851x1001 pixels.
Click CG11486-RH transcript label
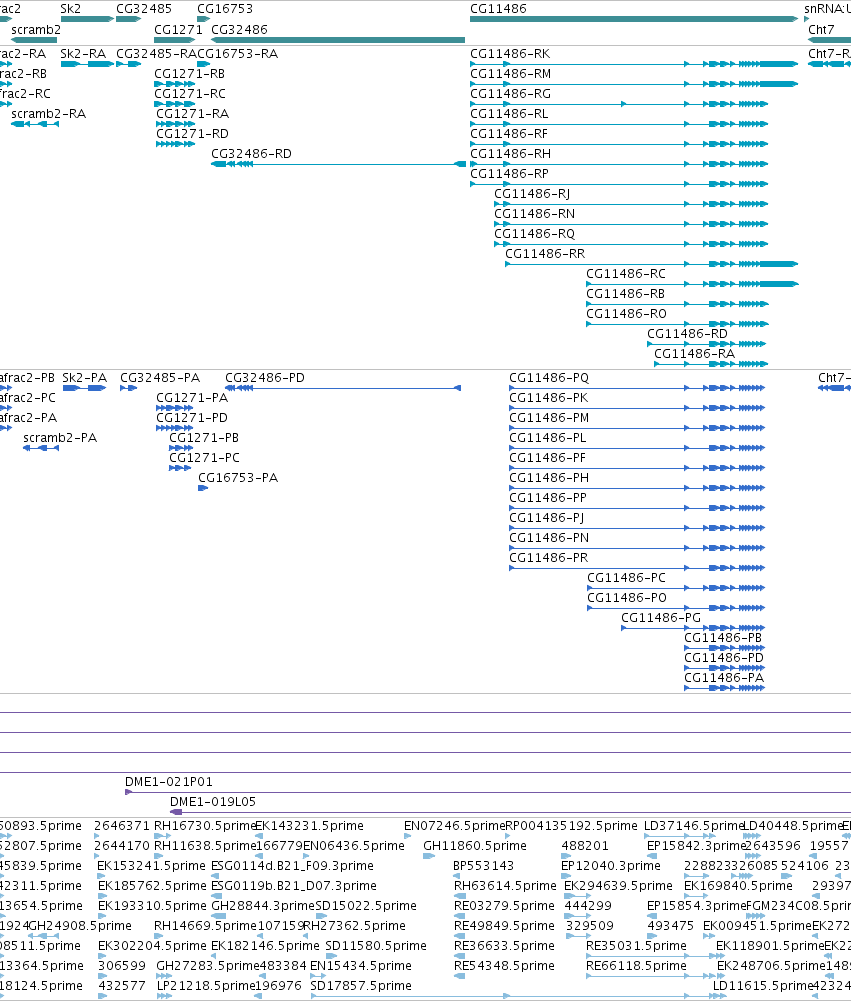click(510, 154)
